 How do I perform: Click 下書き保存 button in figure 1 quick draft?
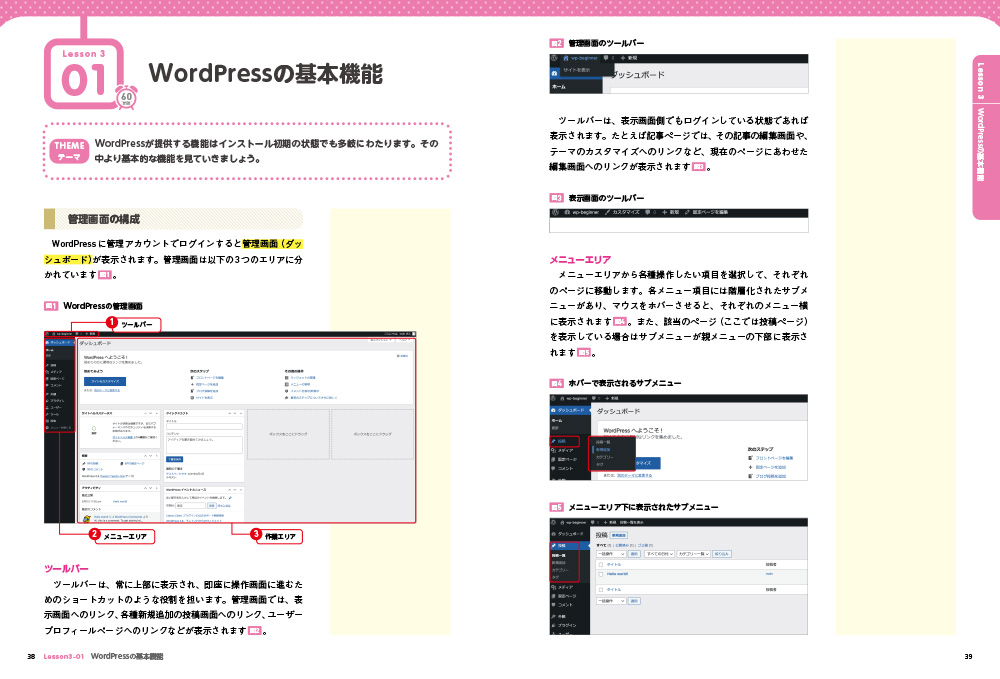pos(174,459)
